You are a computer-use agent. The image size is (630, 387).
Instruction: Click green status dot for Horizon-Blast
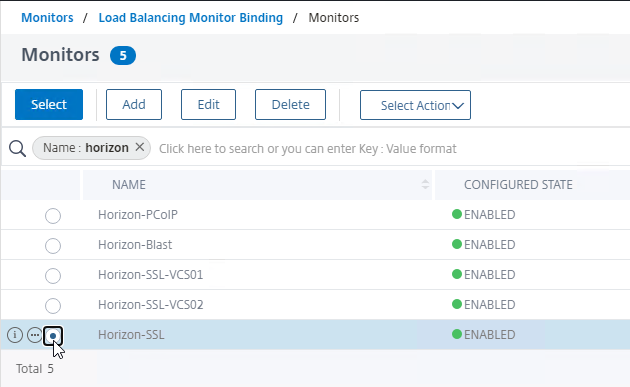[456, 244]
